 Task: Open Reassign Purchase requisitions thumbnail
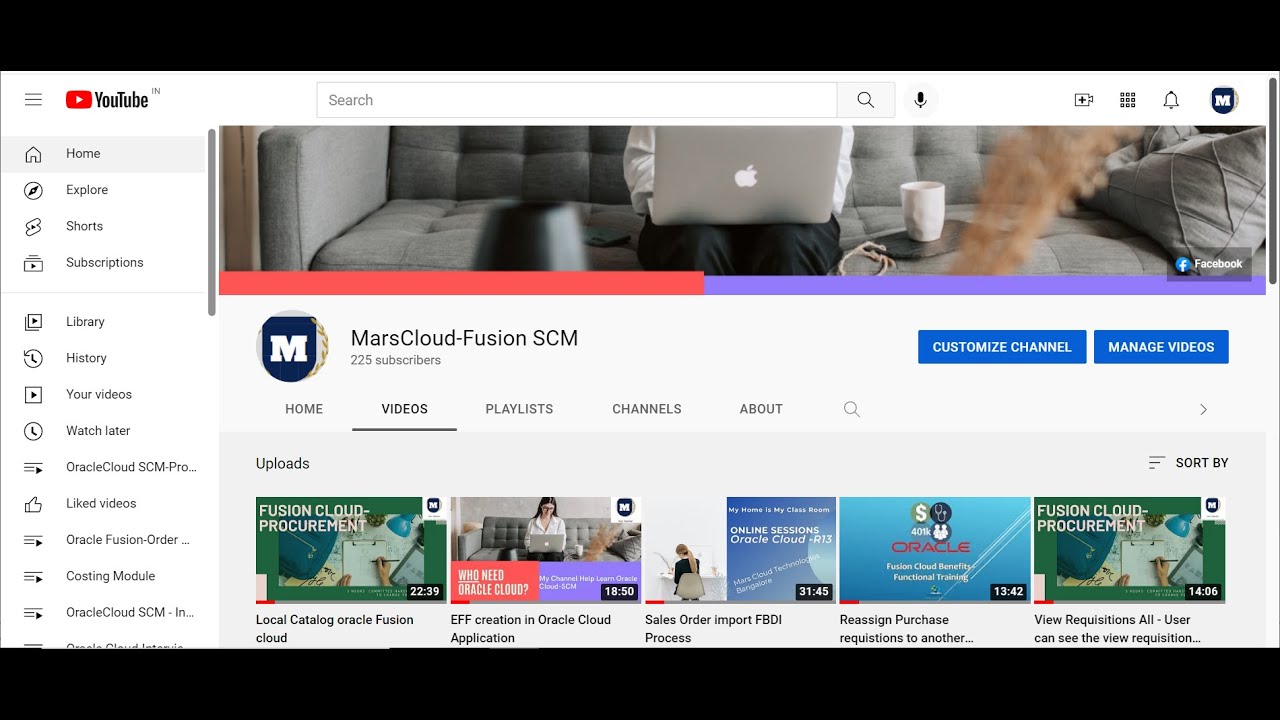point(935,550)
